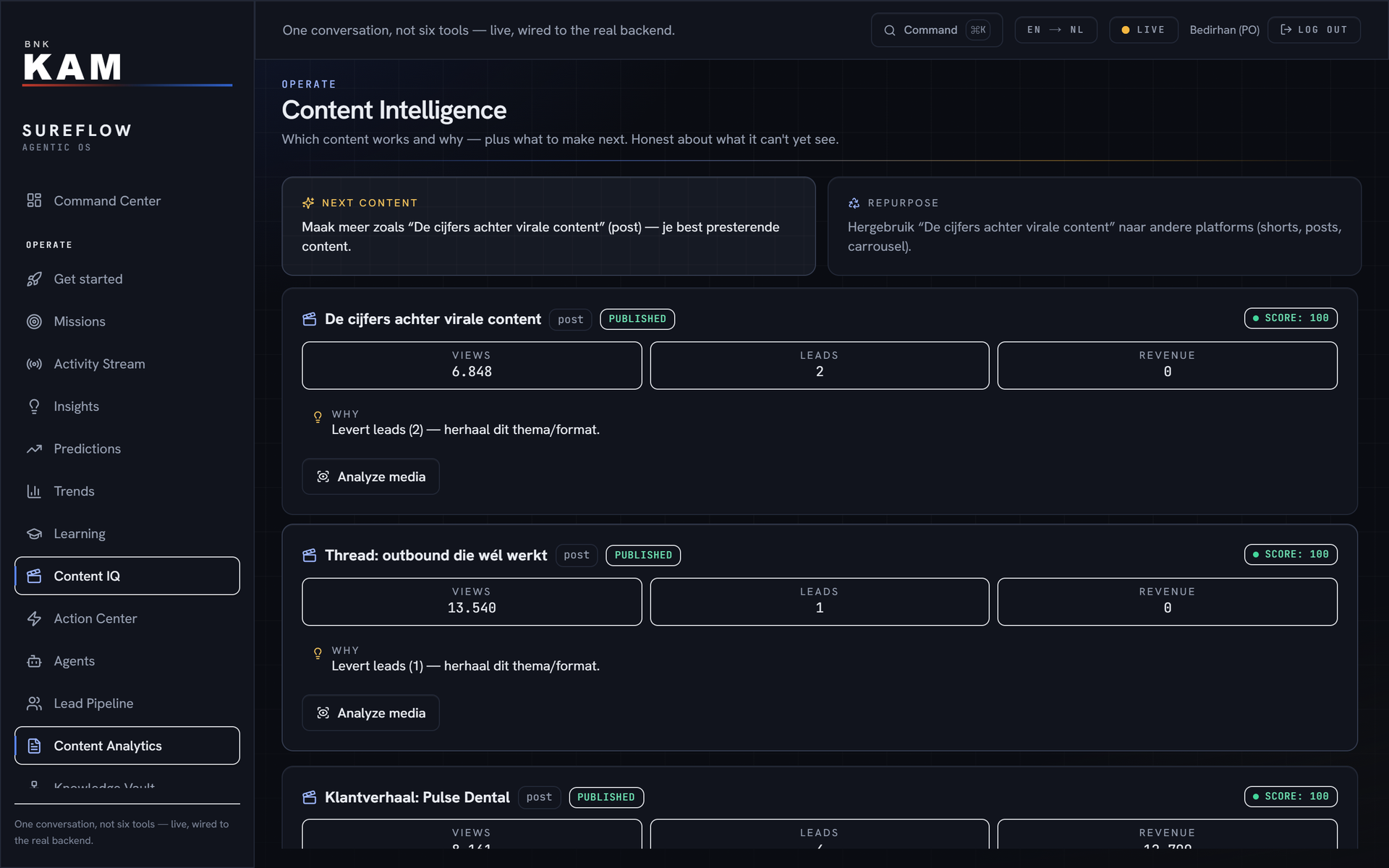Screen dimensions: 1389x868
Task: Toggle language from EN to NL
Action: 1055,30
